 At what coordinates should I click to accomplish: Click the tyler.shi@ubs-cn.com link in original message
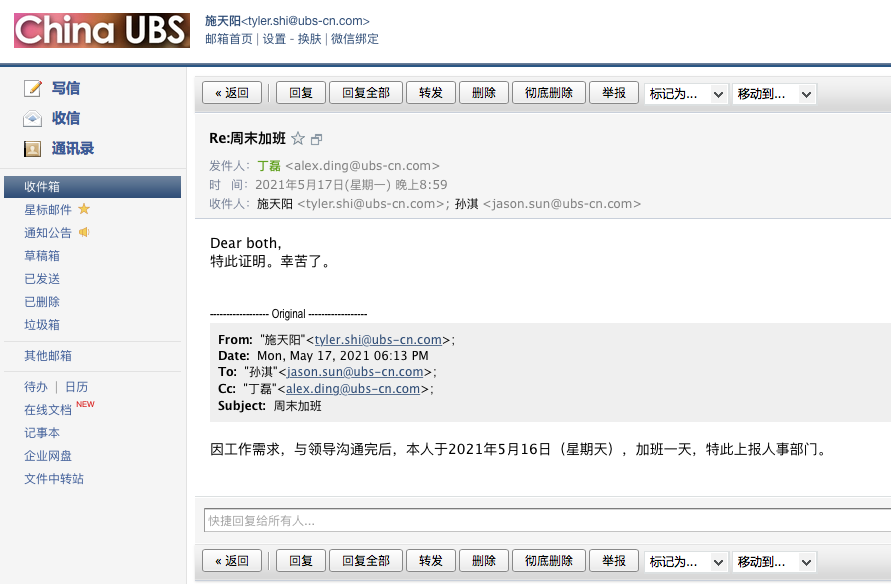[x=378, y=340]
